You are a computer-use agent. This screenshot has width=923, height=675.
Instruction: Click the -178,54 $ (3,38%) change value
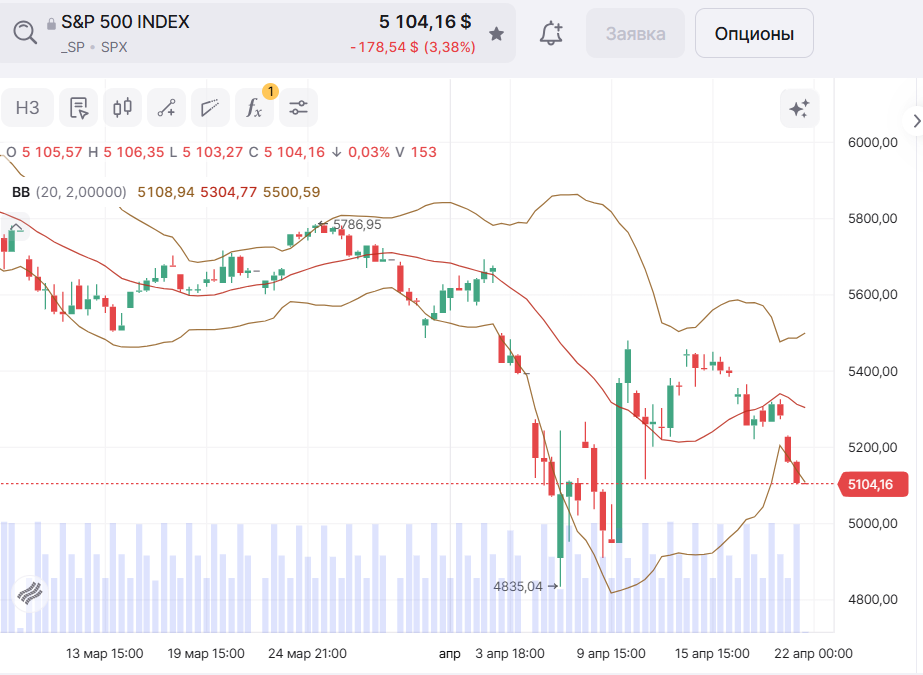413,47
